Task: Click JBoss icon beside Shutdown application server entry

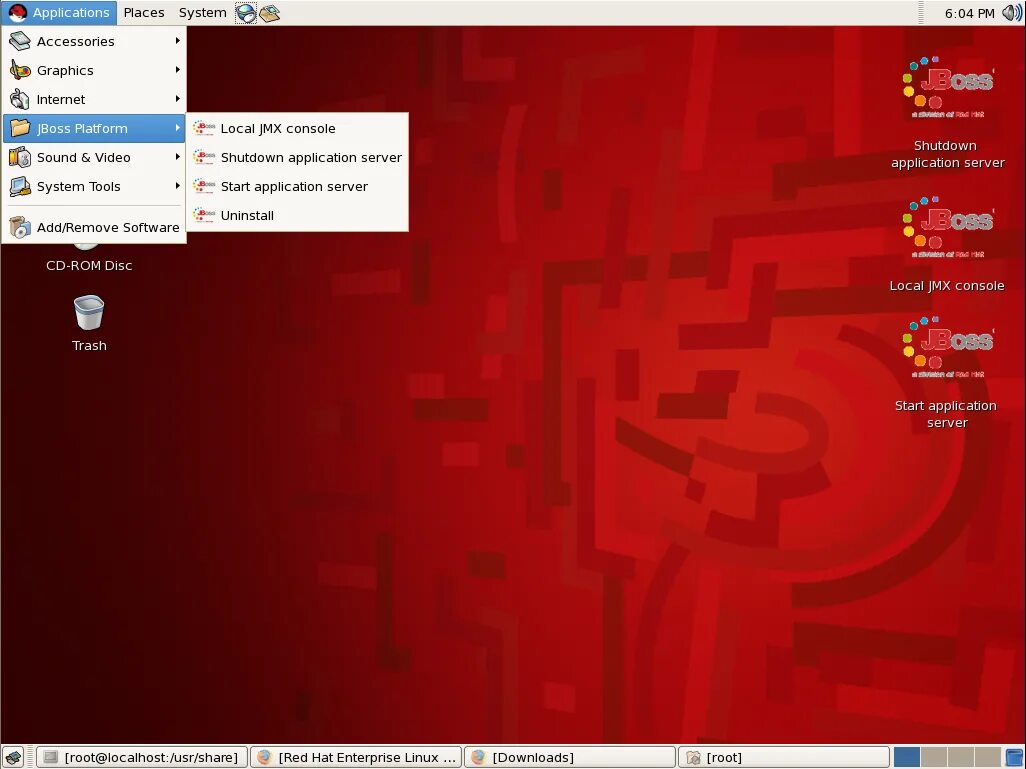Action: pos(204,156)
